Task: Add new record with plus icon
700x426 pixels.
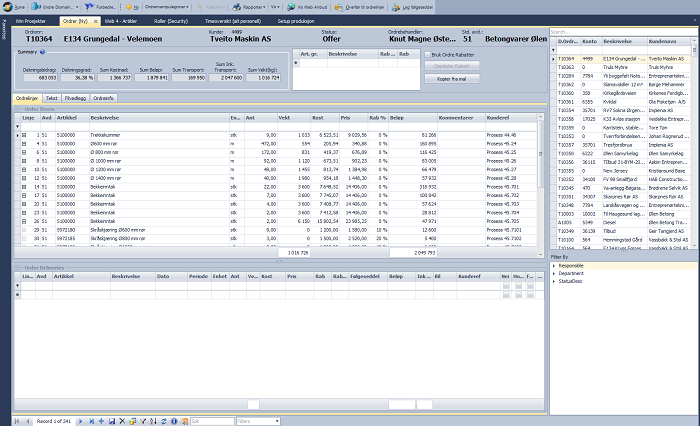Action: [101, 421]
